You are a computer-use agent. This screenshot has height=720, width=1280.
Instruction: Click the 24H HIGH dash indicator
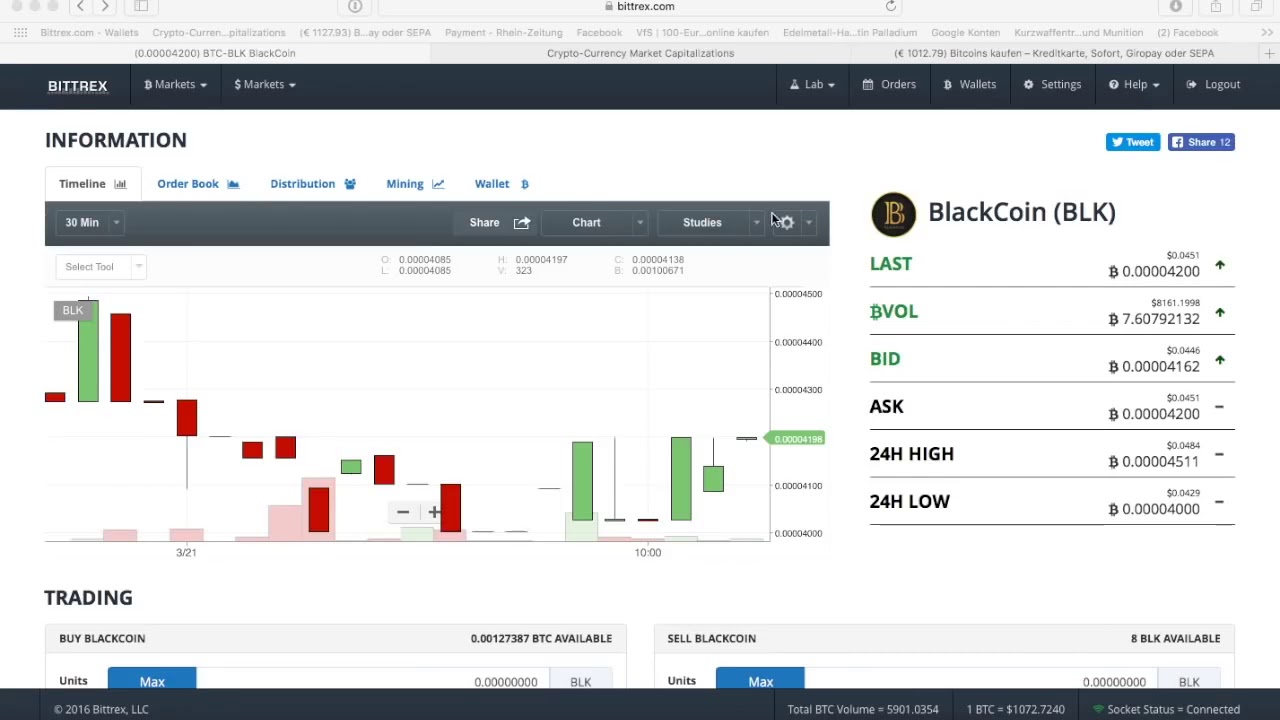1219,455
